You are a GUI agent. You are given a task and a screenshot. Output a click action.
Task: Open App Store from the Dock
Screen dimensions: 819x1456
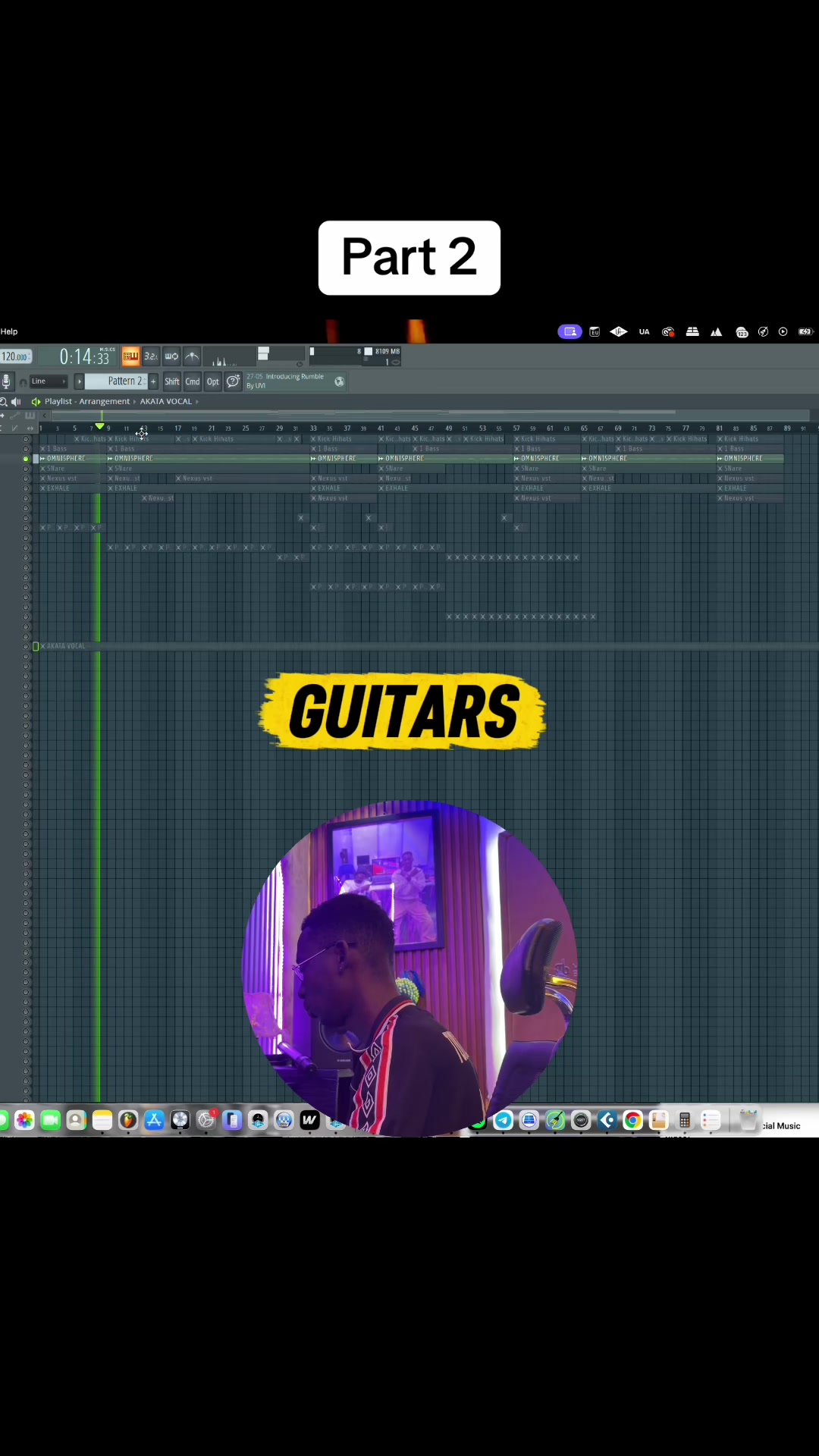[154, 1120]
